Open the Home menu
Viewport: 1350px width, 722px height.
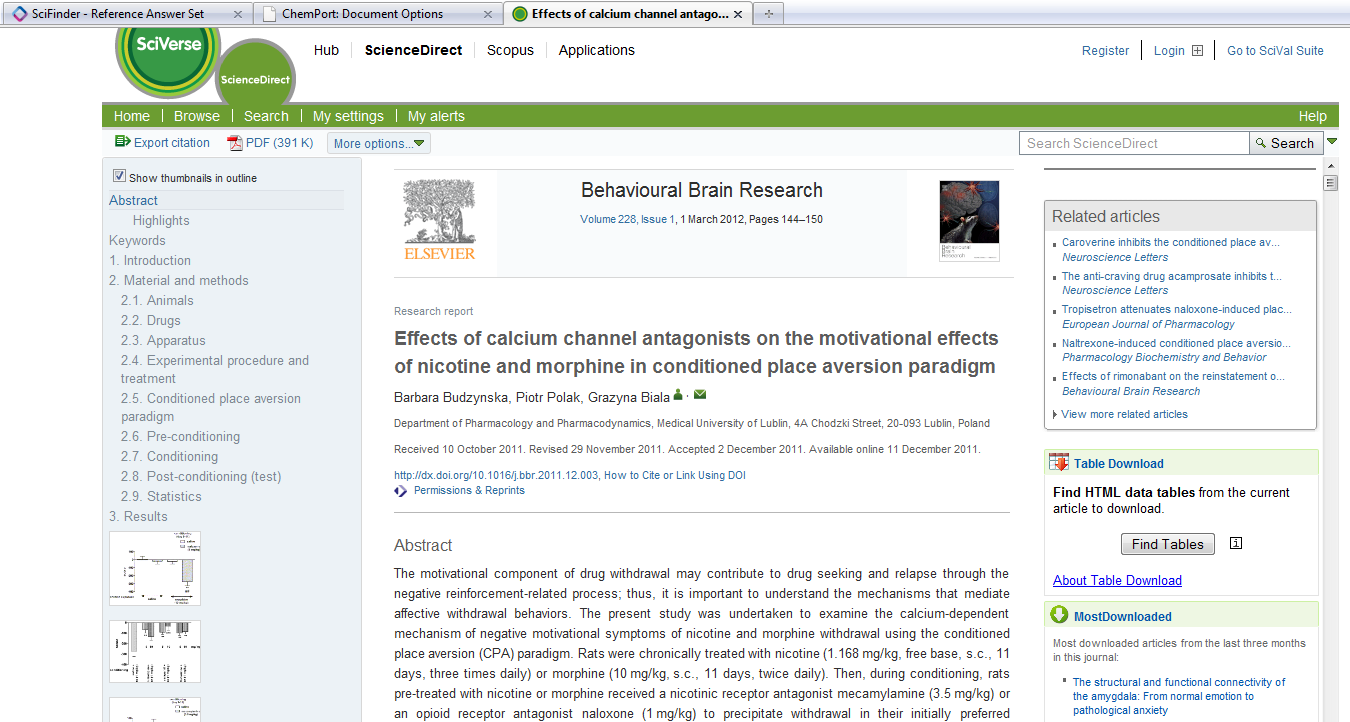click(132, 116)
